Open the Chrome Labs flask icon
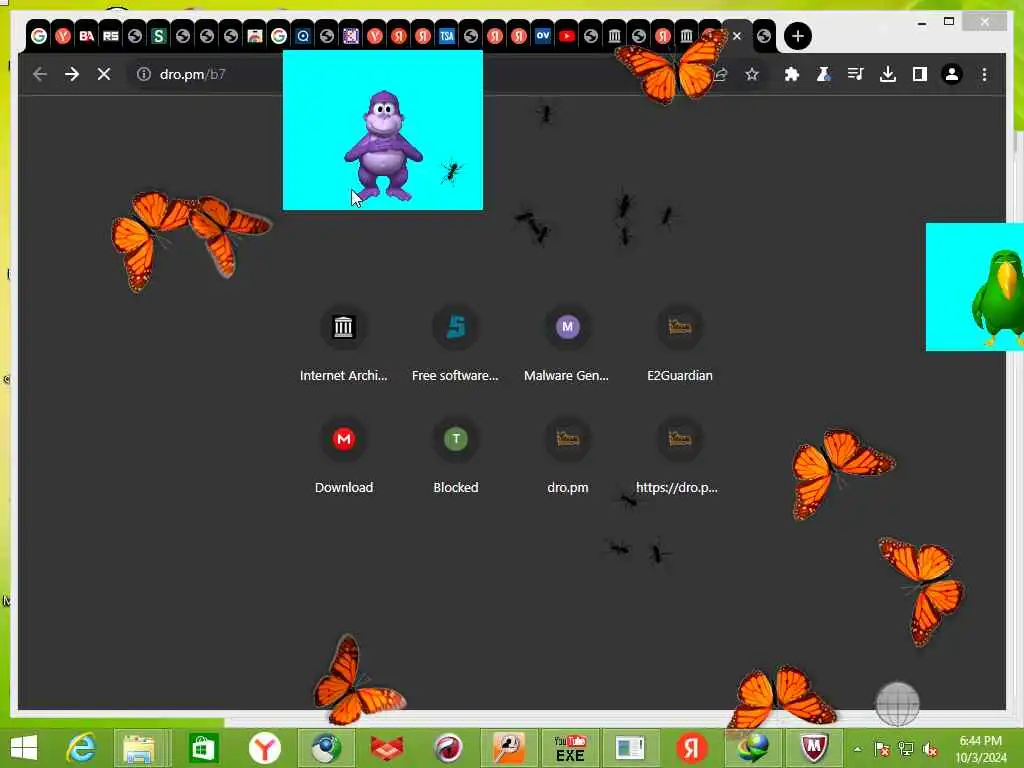 point(824,74)
